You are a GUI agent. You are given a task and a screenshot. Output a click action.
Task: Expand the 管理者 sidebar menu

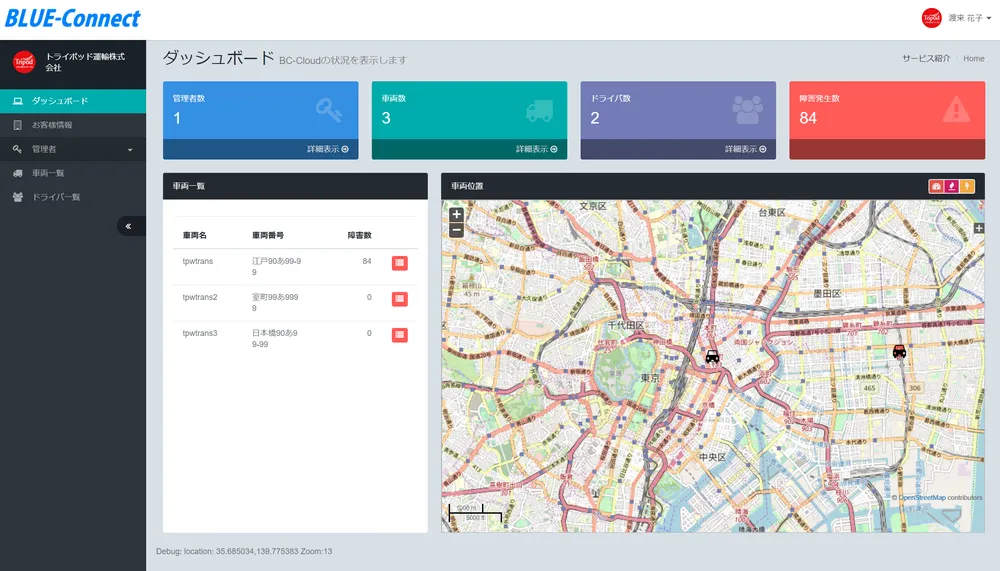(73, 149)
